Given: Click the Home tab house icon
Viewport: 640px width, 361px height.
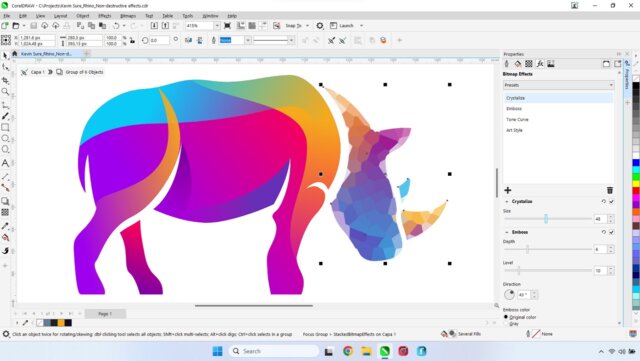Looking at the screenshot, I should coord(15,53).
